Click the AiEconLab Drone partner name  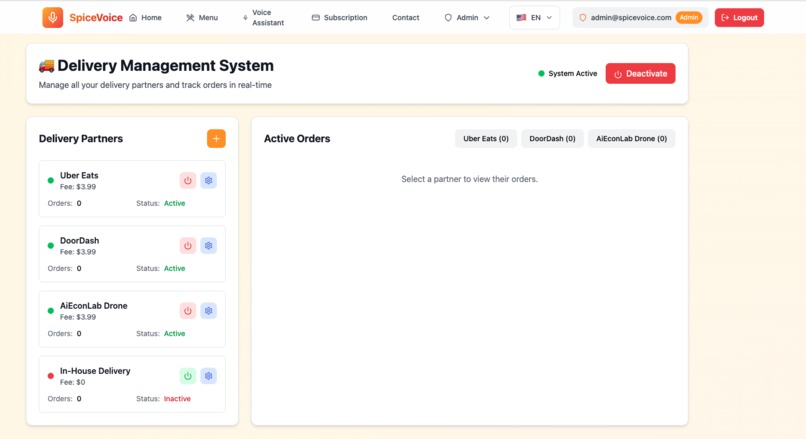pos(94,305)
